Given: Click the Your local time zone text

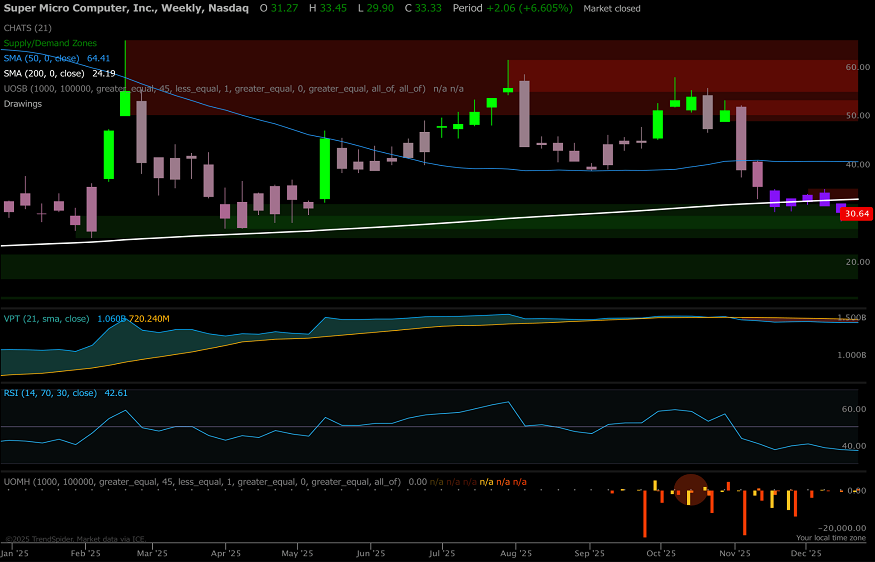Looking at the screenshot, I should coord(831,538).
